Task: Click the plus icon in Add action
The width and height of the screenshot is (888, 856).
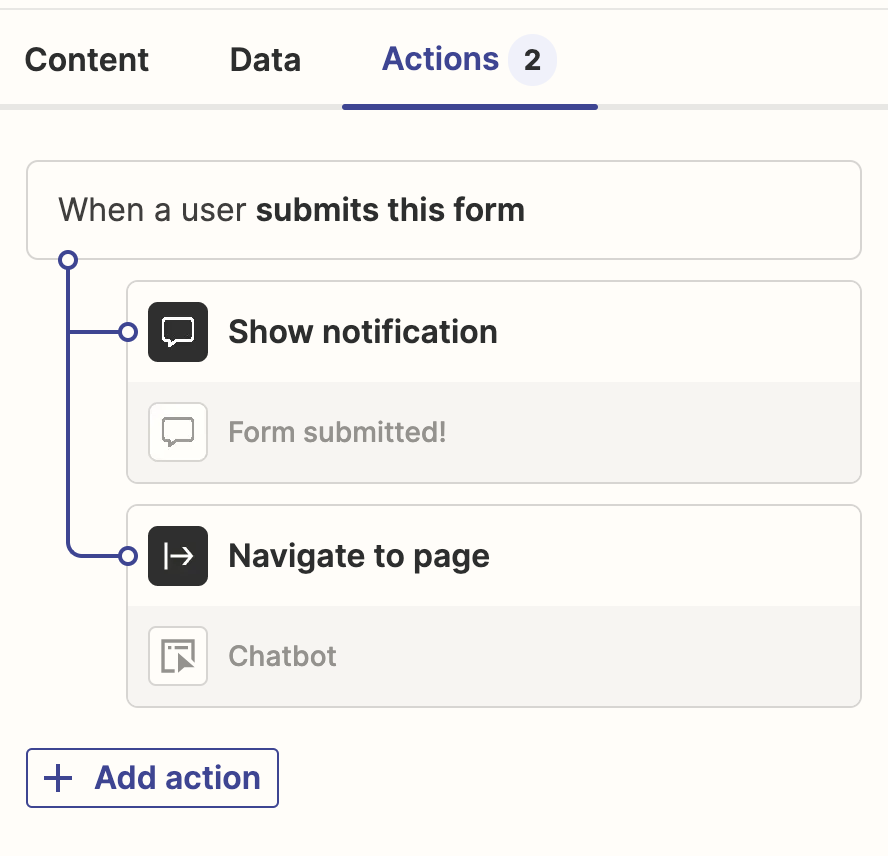Action: [x=60, y=778]
